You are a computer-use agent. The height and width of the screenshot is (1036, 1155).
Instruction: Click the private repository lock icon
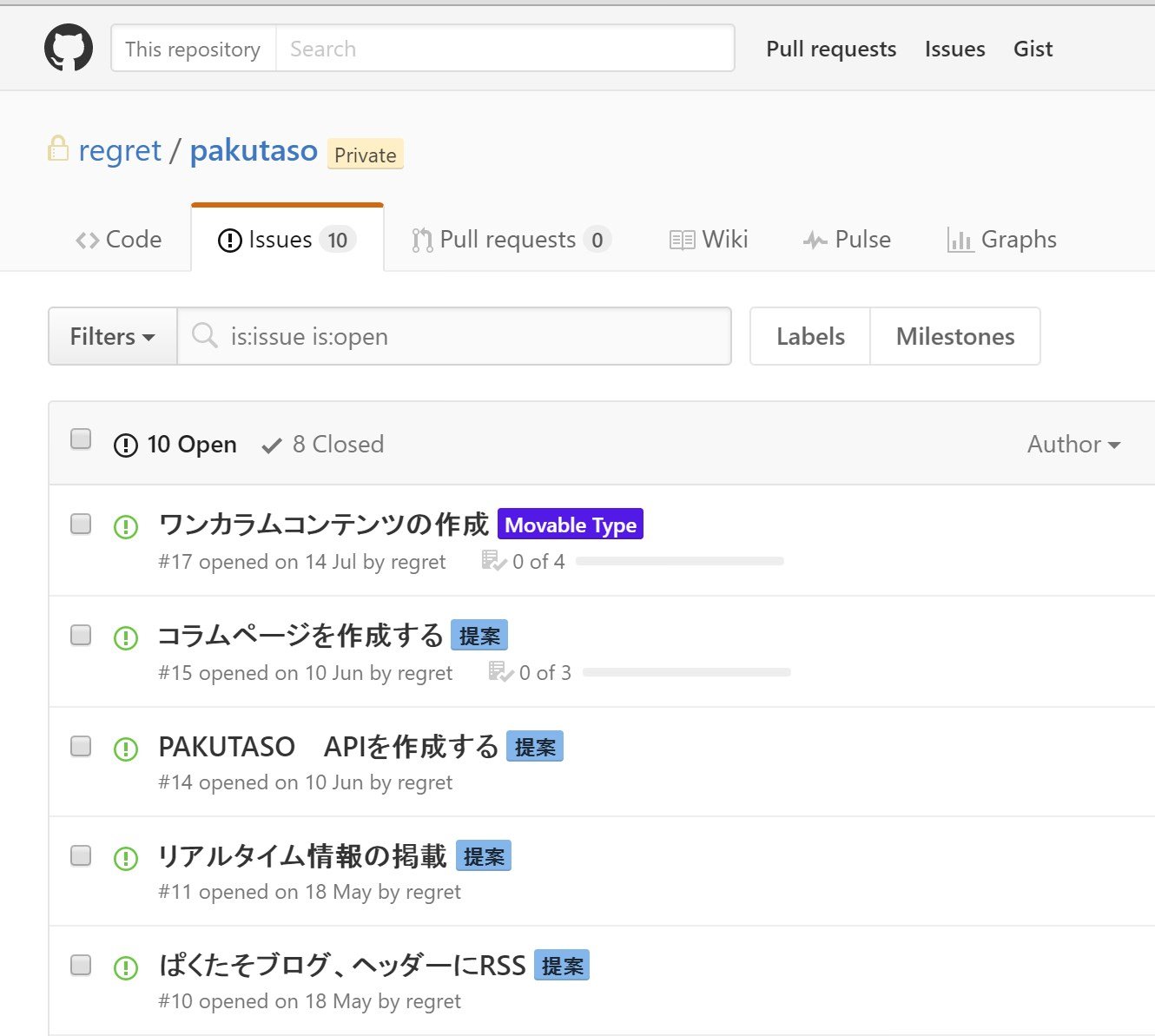point(58,149)
